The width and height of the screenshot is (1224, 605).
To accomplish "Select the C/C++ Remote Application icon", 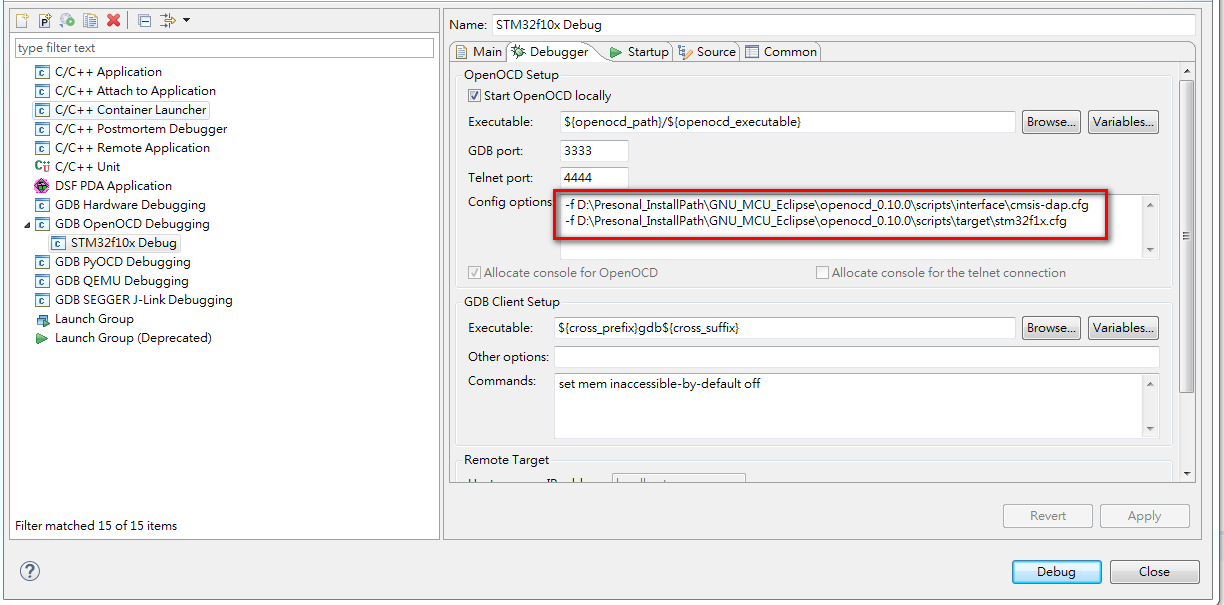I will click(x=42, y=148).
